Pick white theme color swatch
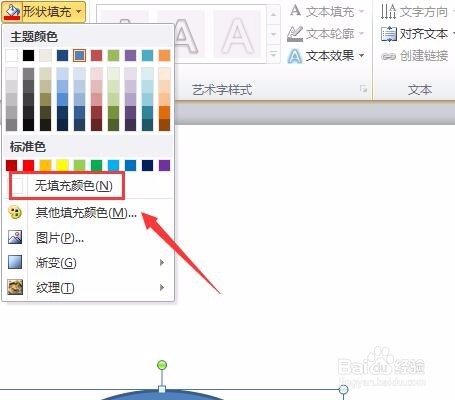The height and width of the screenshot is (400, 455). coord(12,55)
